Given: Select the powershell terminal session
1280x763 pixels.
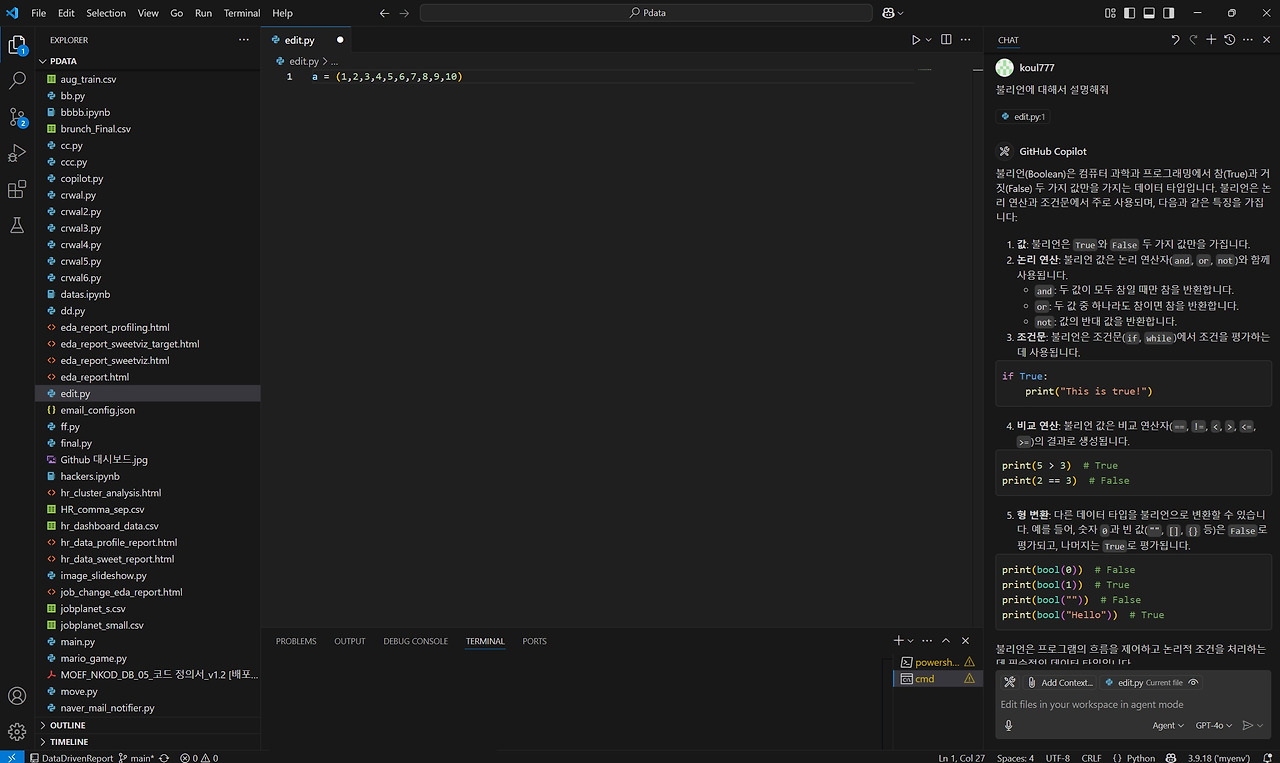Looking at the screenshot, I should tap(935, 661).
